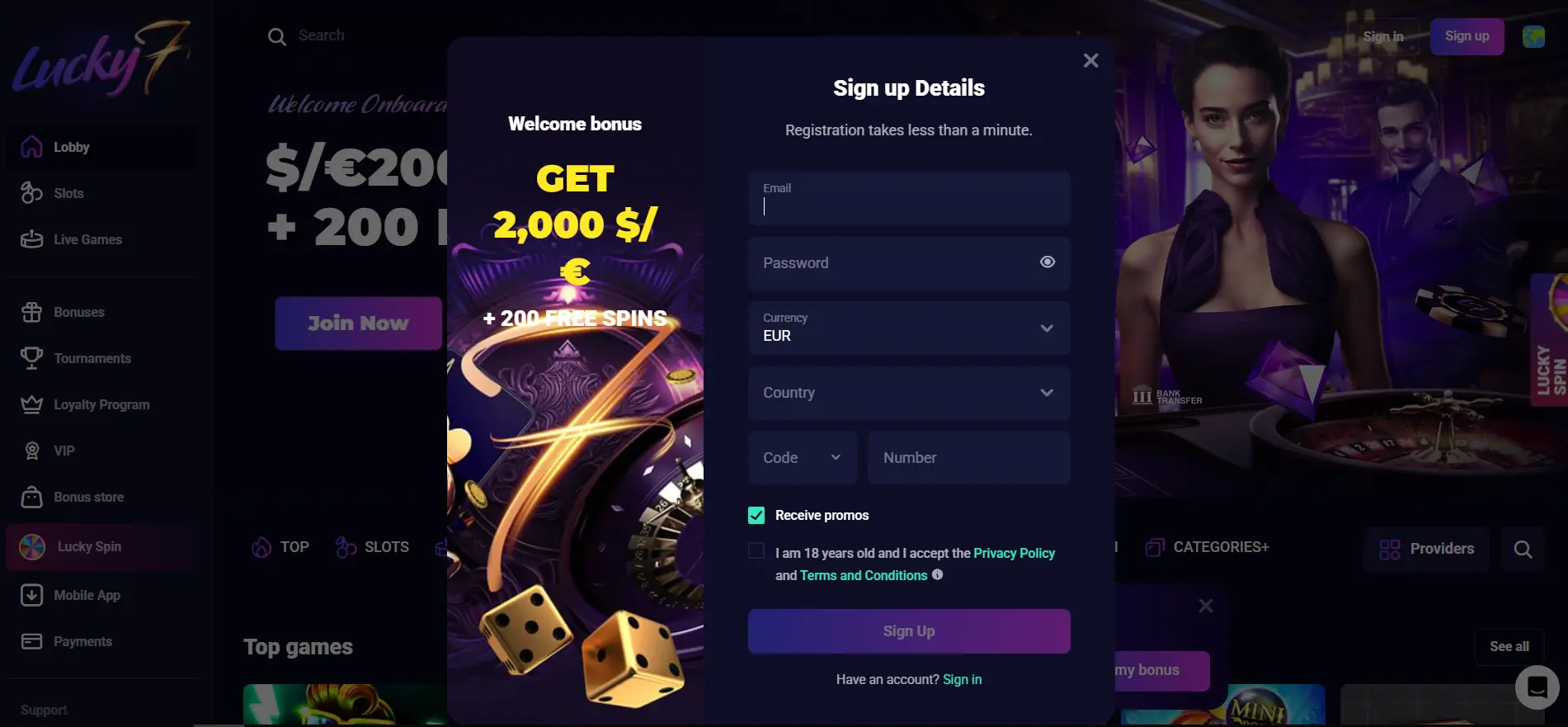Select the Tournaments trophy icon
Viewport: 1568px width, 727px height.
click(31, 358)
